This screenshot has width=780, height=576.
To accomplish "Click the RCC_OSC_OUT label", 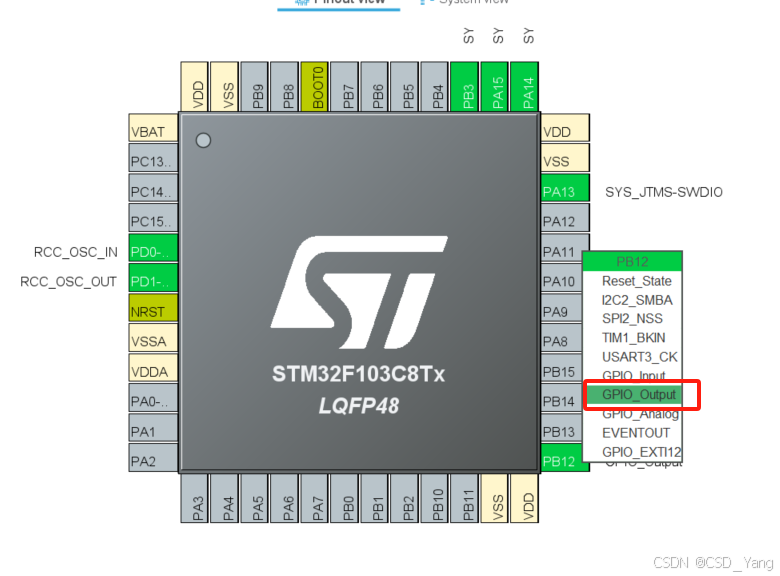I will point(68,282).
